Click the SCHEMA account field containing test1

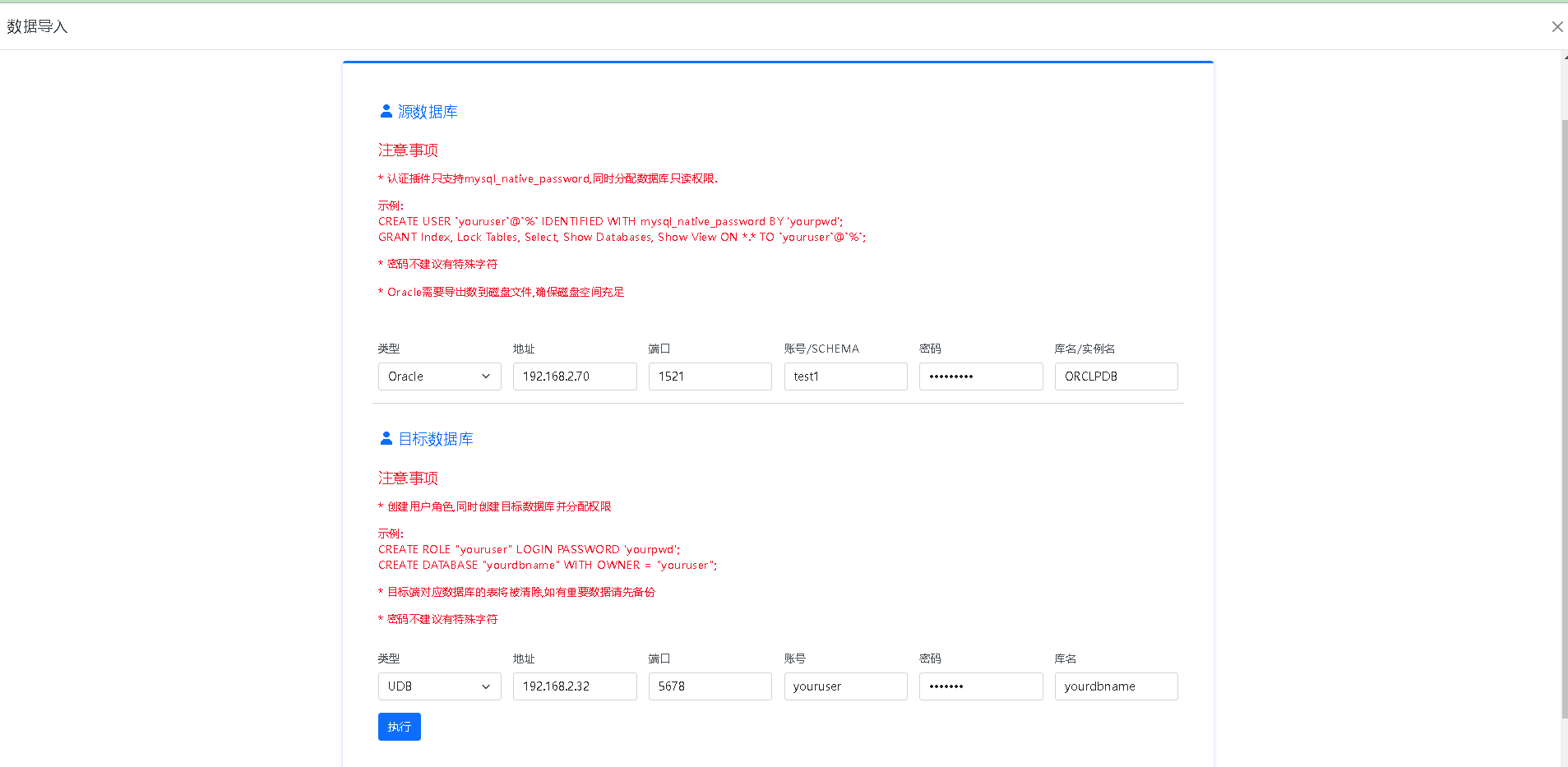pyautogui.click(x=845, y=376)
